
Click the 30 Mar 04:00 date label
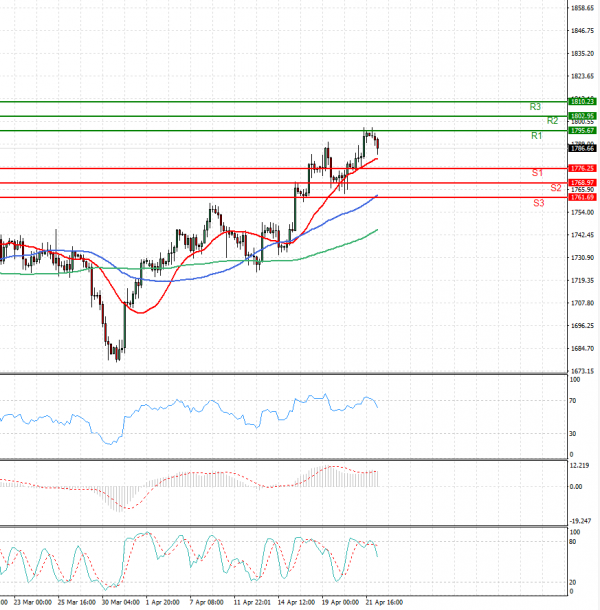[121, 602]
